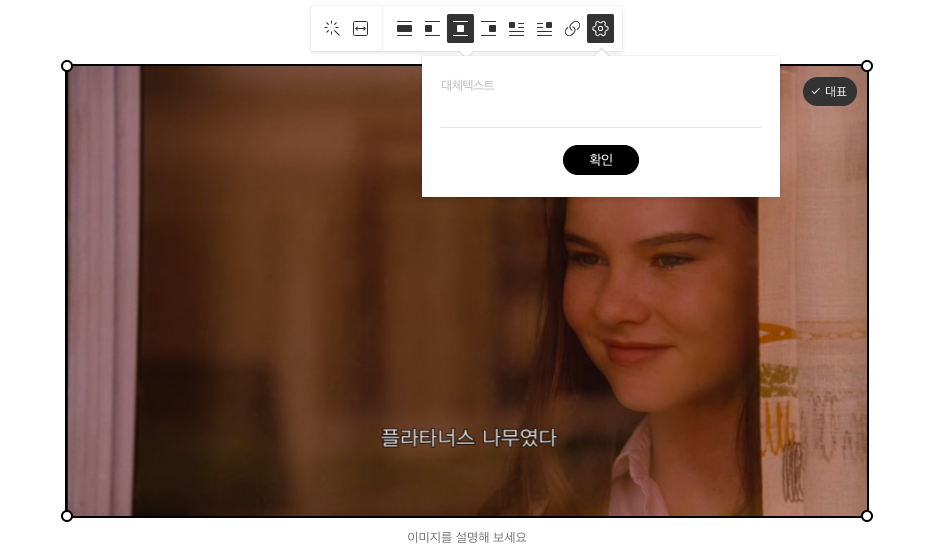
Task: Align image to the right
Action: point(488,28)
